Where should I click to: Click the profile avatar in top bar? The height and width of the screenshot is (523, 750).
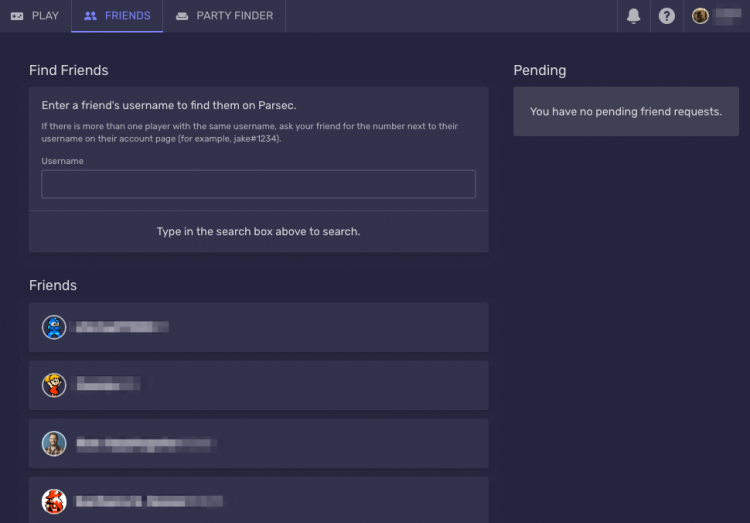click(700, 16)
